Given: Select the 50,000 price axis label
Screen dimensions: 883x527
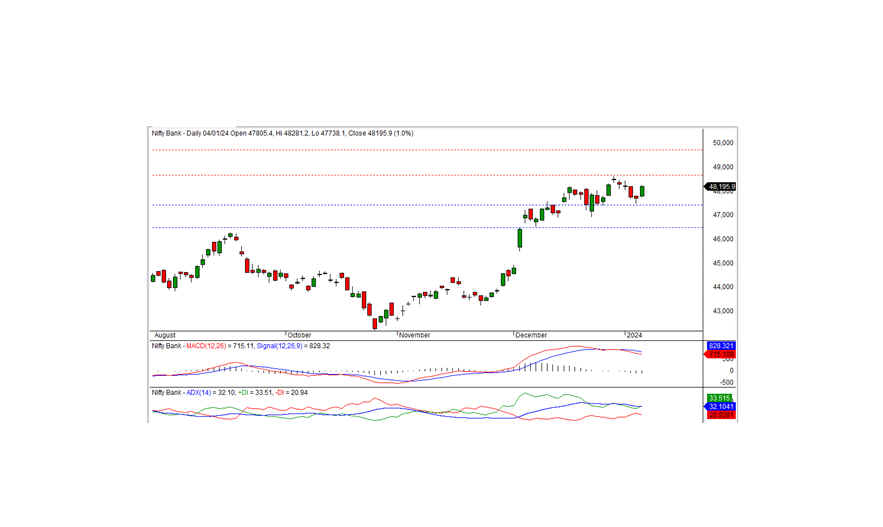Looking at the screenshot, I should pyautogui.click(x=723, y=143).
